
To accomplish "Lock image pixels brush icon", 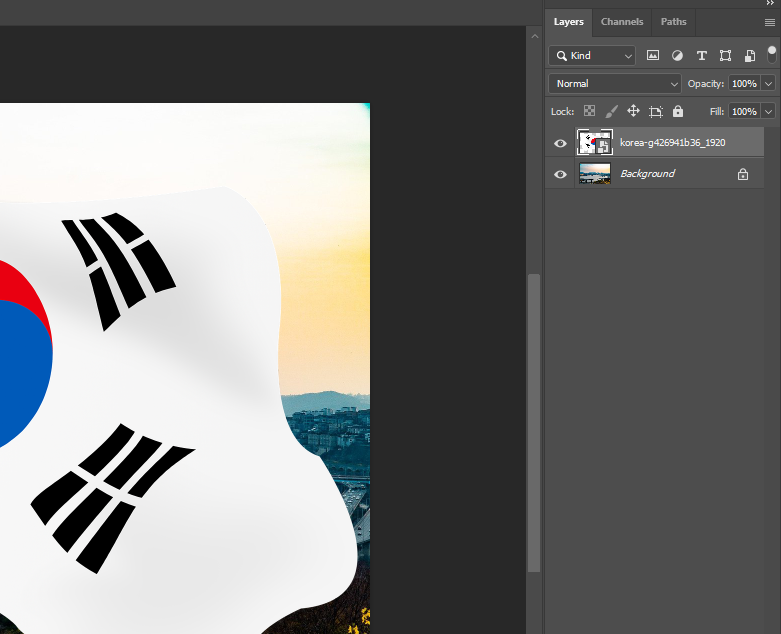I will pyautogui.click(x=611, y=111).
